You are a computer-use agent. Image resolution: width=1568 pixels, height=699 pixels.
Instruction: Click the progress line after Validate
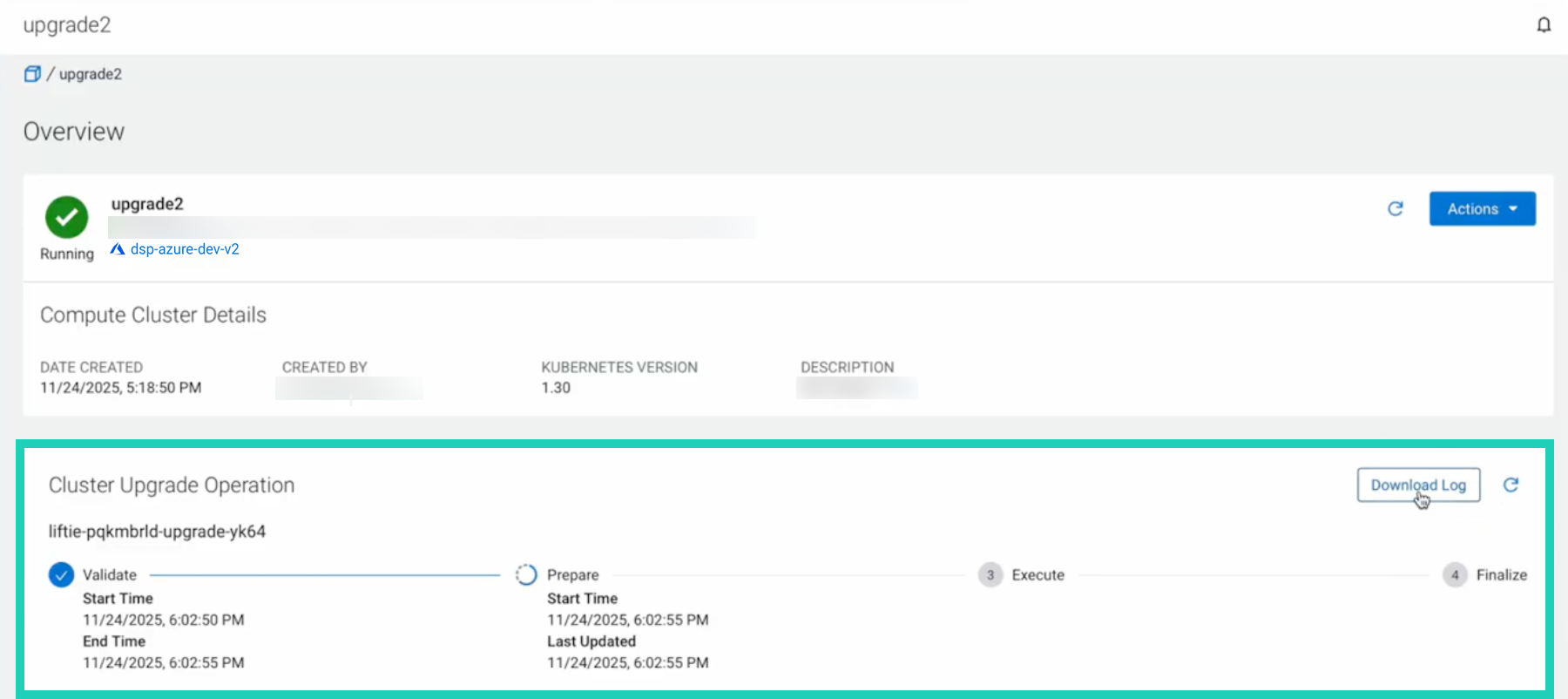(325, 575)
